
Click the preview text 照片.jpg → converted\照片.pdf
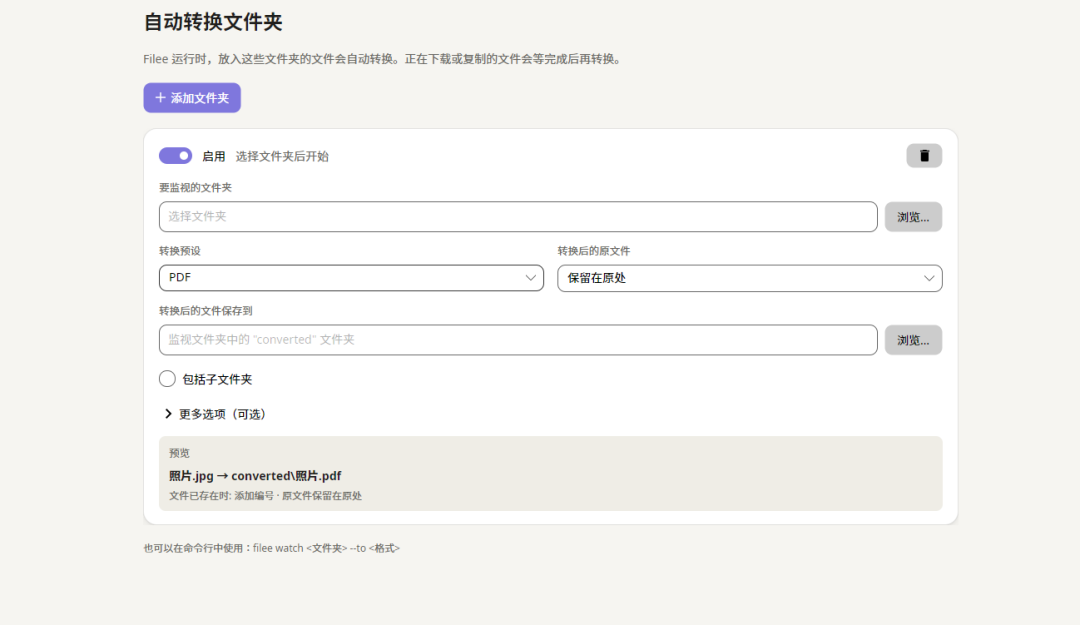click(255, 475)
